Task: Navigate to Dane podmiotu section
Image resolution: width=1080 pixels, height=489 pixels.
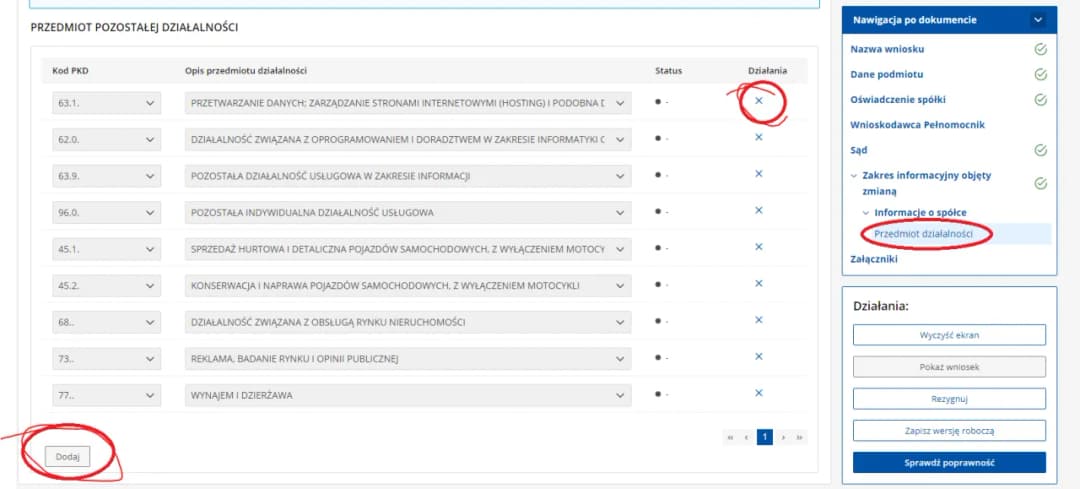Action: 886,74
